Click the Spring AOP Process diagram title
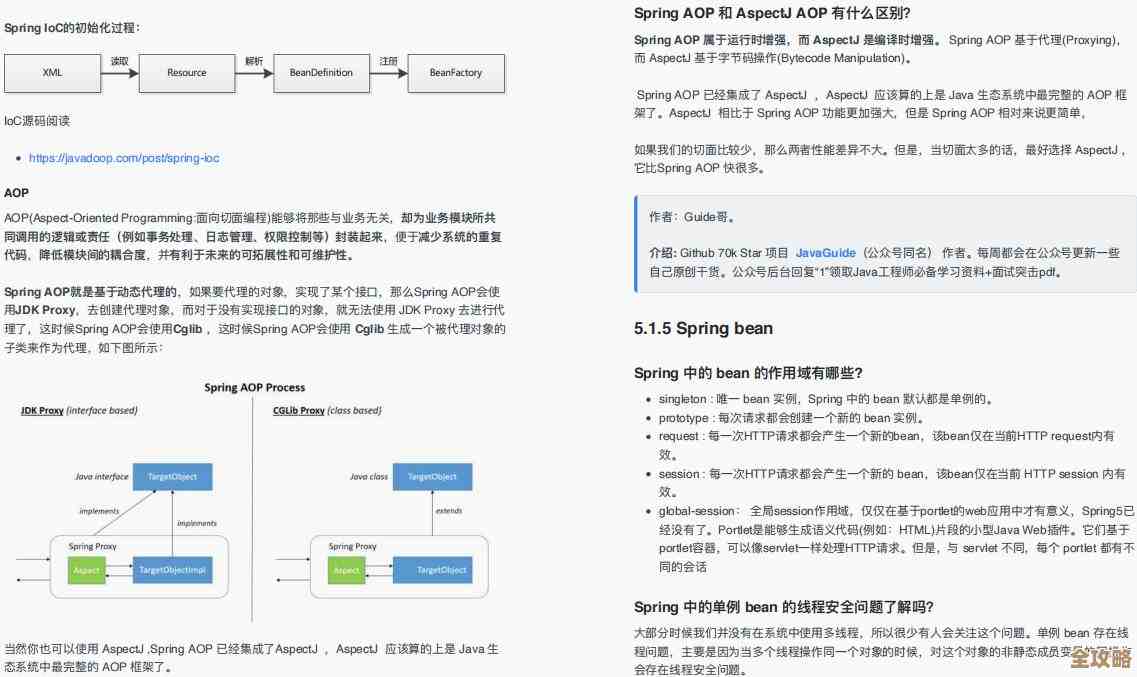 pos(253,387)
